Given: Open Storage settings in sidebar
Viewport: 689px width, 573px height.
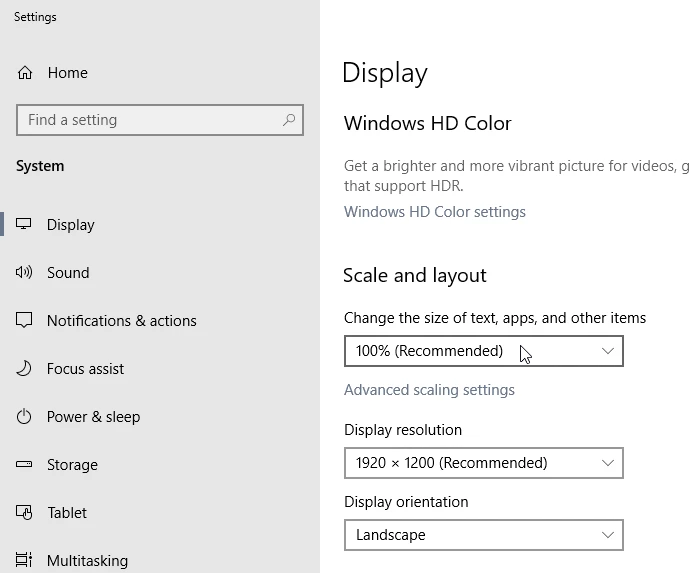Looking at the screenshot, I should [160, 464].
